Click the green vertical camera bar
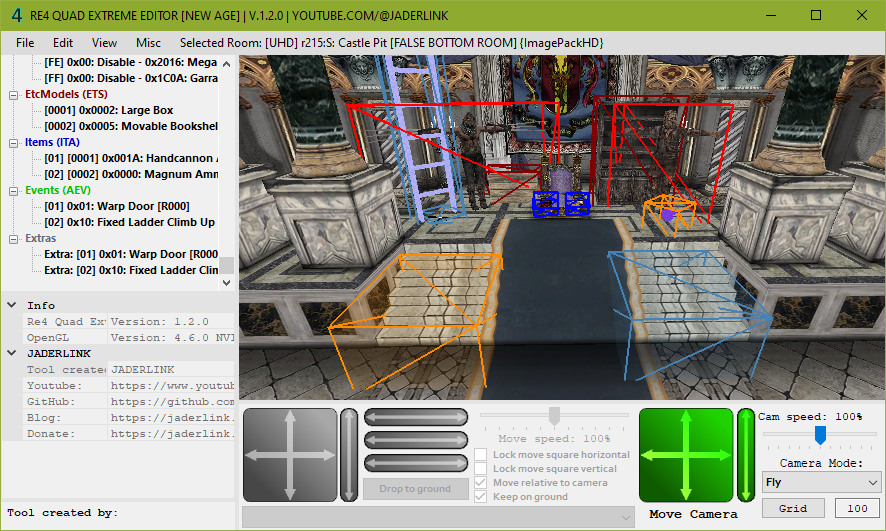 [746, 455]
